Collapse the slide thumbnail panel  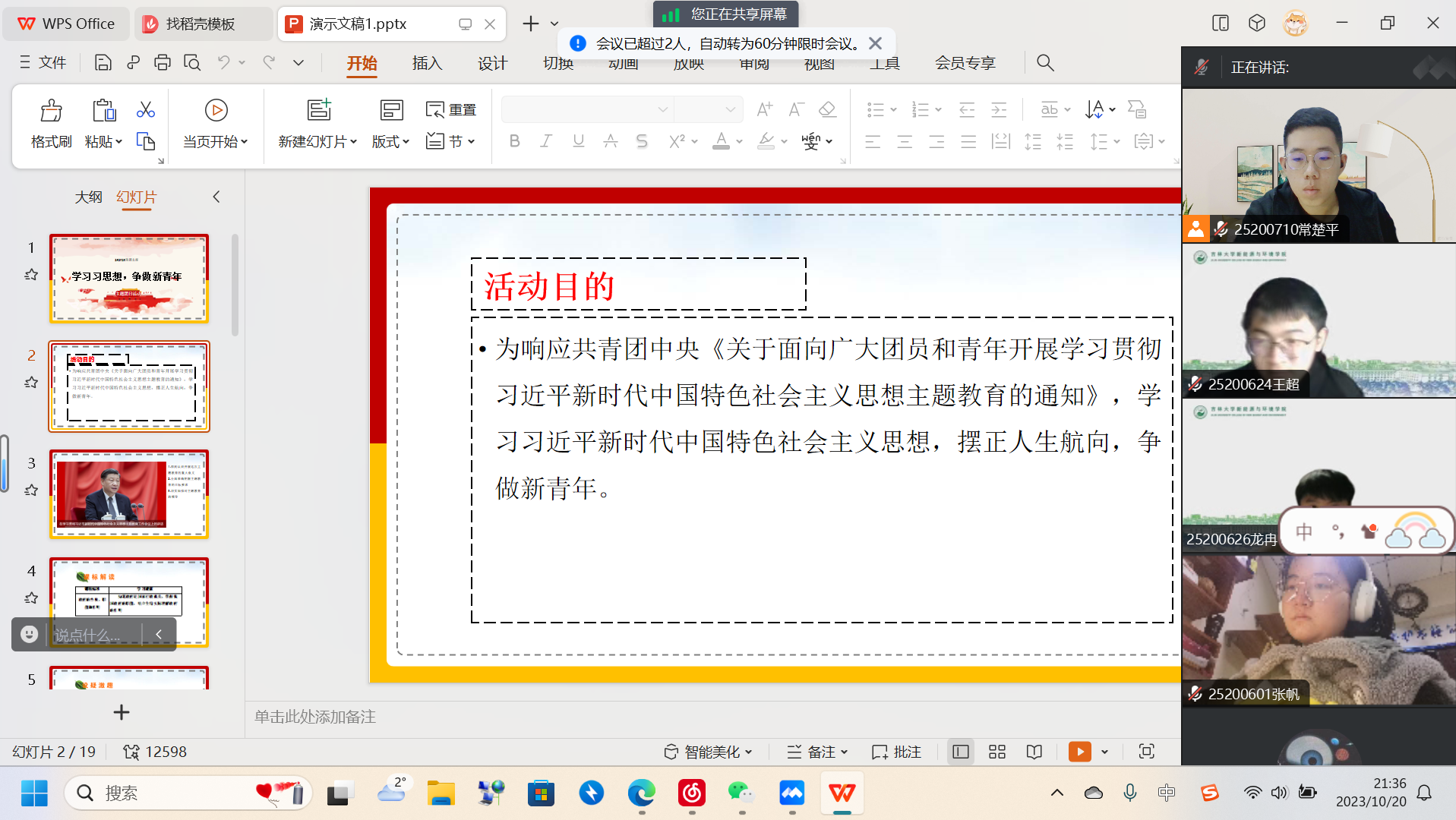point(216,197)
